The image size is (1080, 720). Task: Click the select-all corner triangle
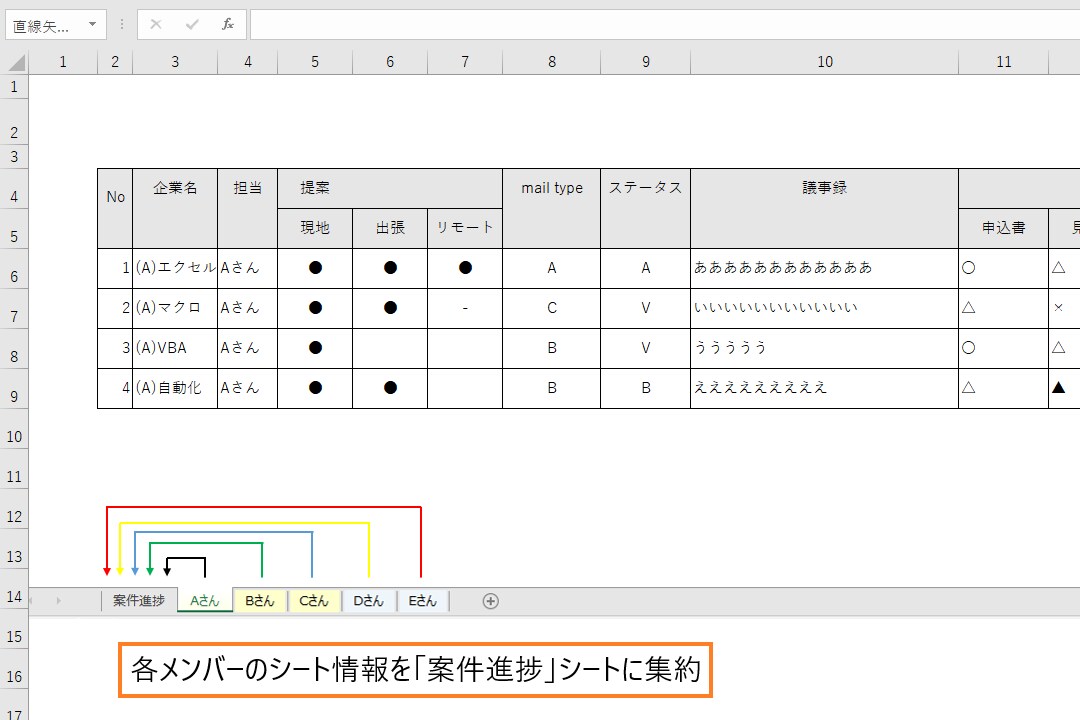pyautogui.click(x=17, y=63)
